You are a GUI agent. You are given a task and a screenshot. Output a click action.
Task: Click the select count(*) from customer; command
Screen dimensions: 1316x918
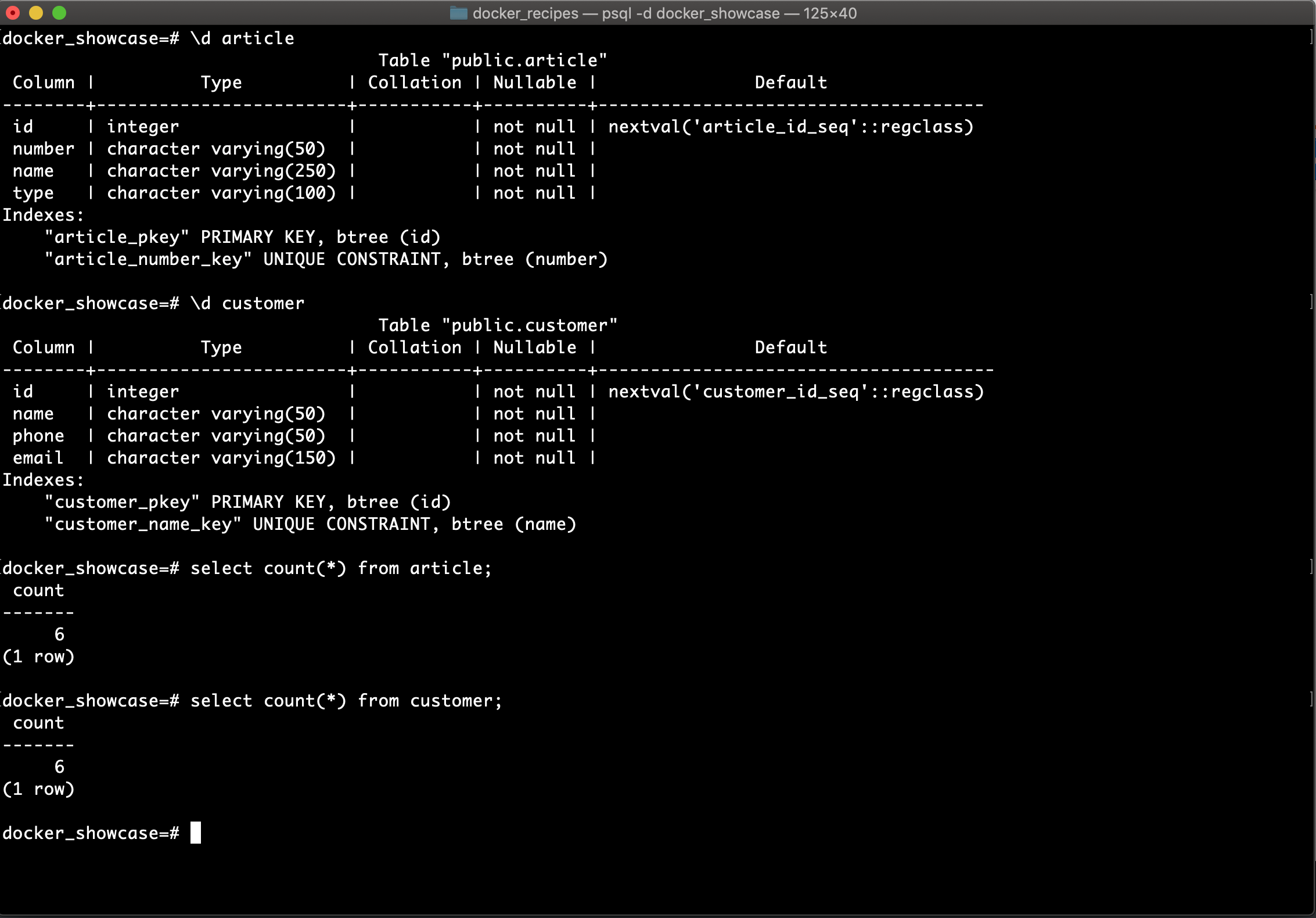point(347,700)
